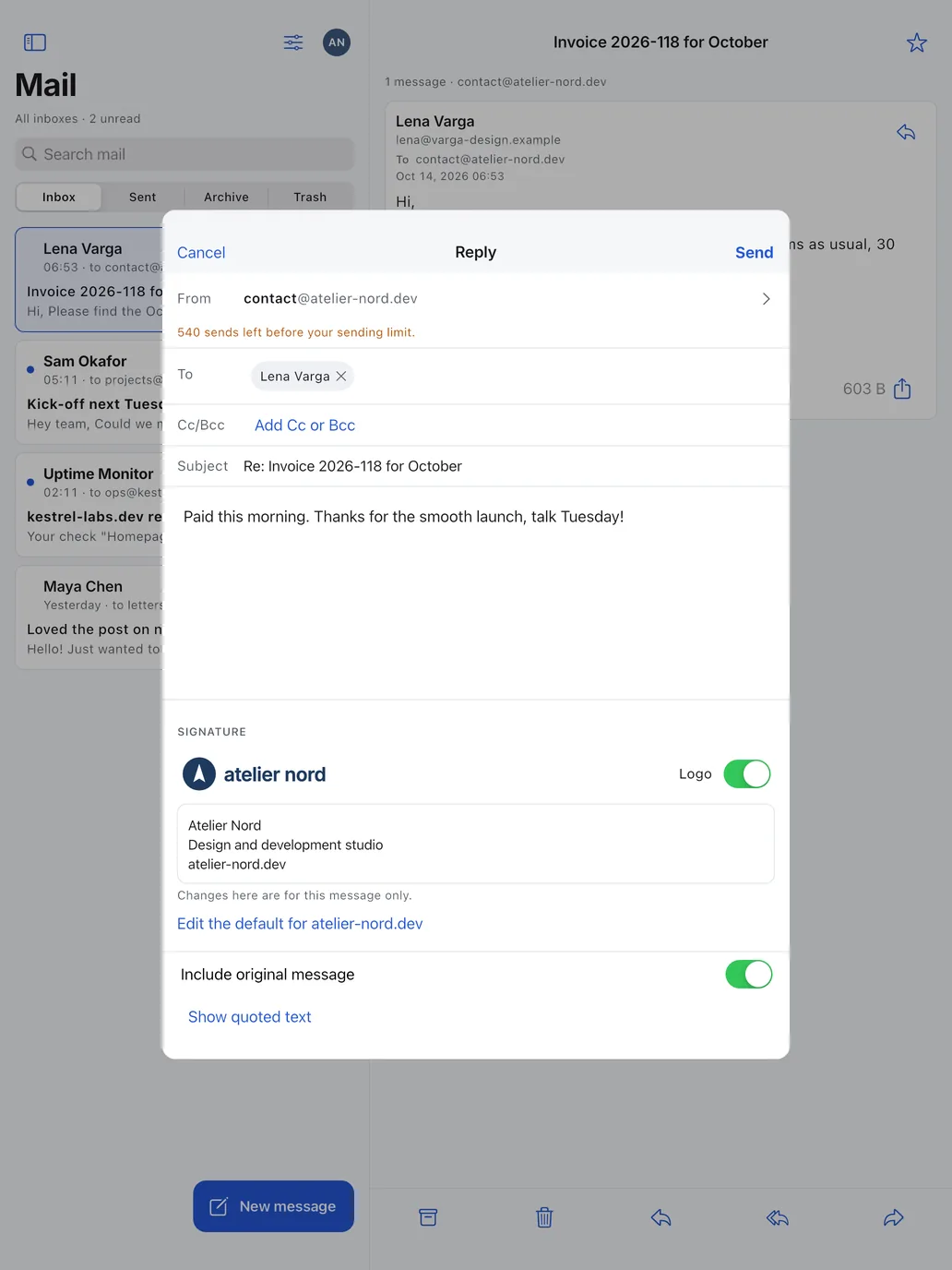Click Add Cc or Bcc
This screenshot has width=952, height=1270.
[304, 425]
